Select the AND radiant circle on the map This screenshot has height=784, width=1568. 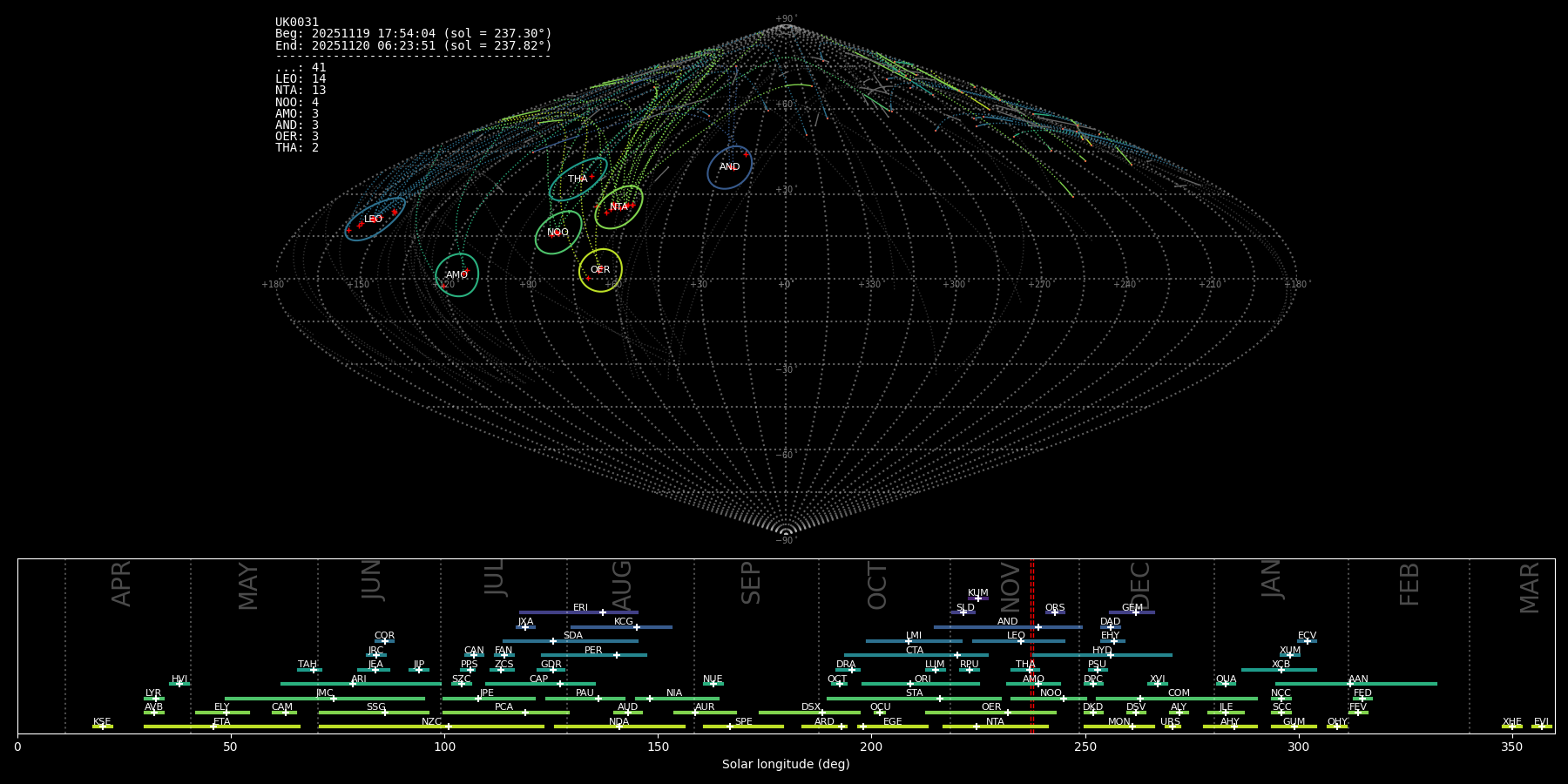tap(729, 167)
